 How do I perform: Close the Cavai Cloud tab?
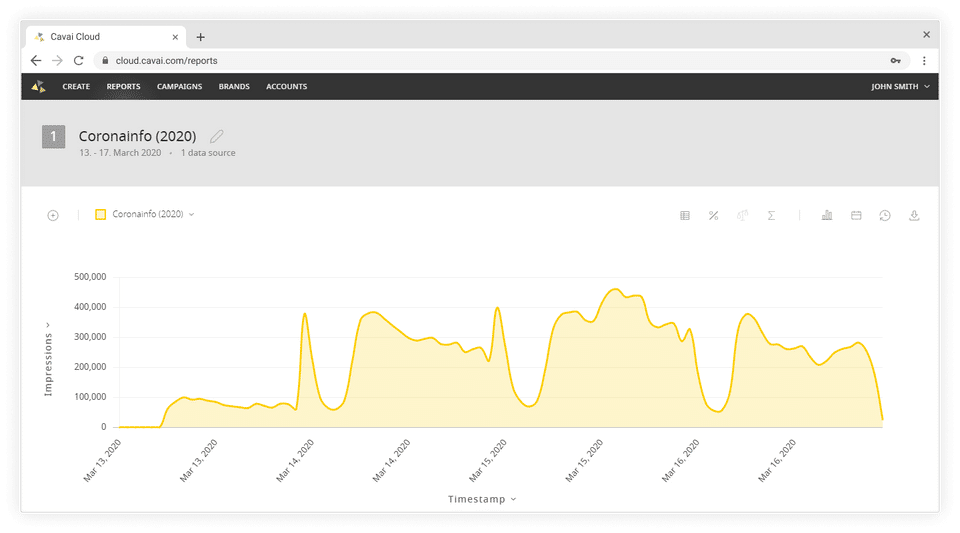point(175,37)
